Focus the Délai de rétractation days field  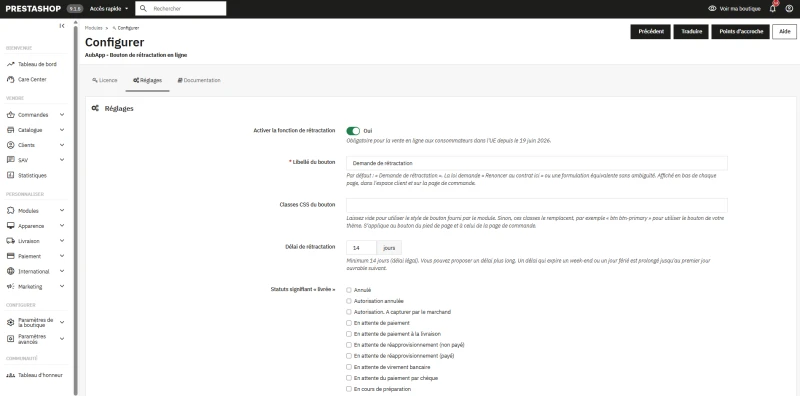[x=361, y=248]
